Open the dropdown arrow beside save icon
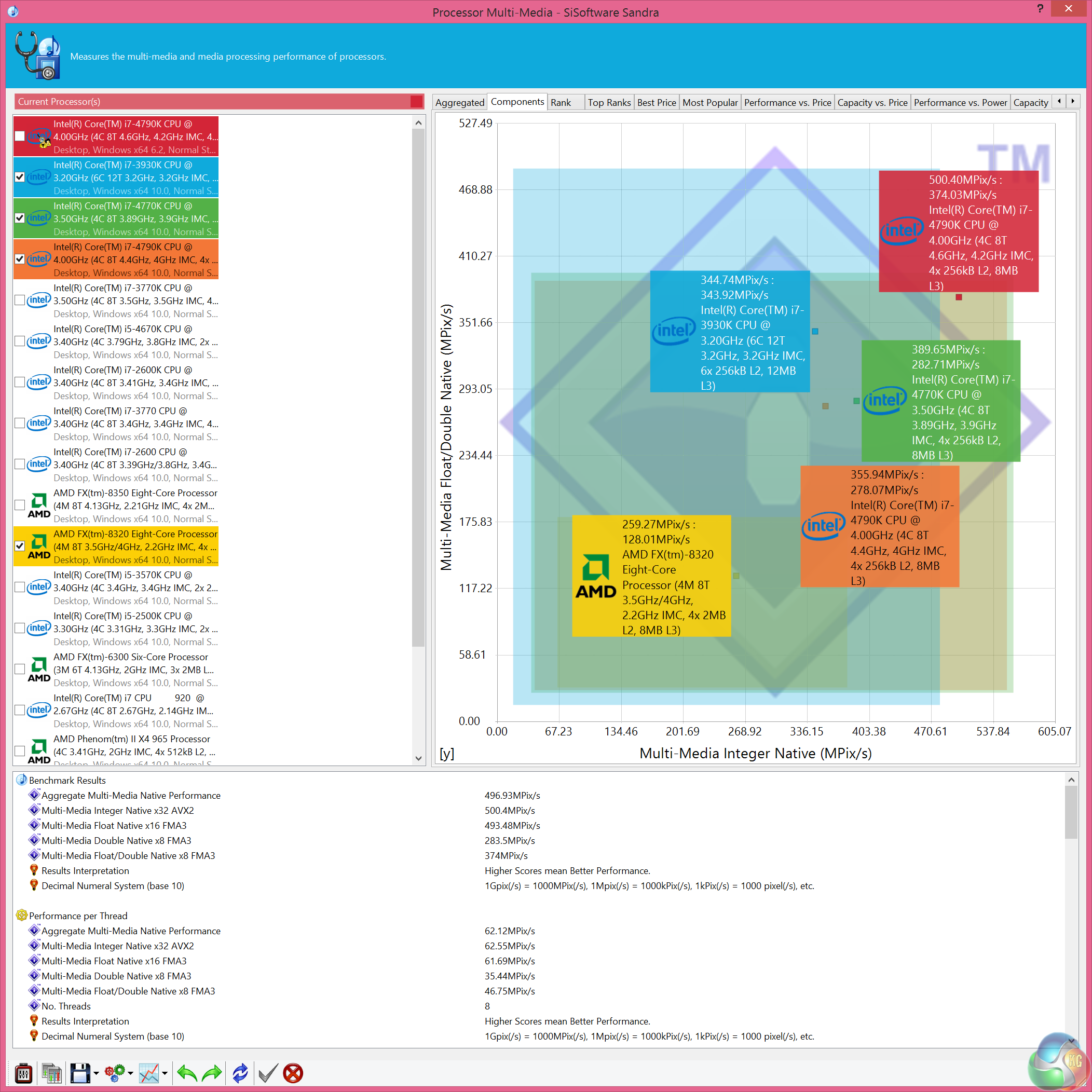The width and height of the screenshot is (1092, 1092). coord(96,1073)
